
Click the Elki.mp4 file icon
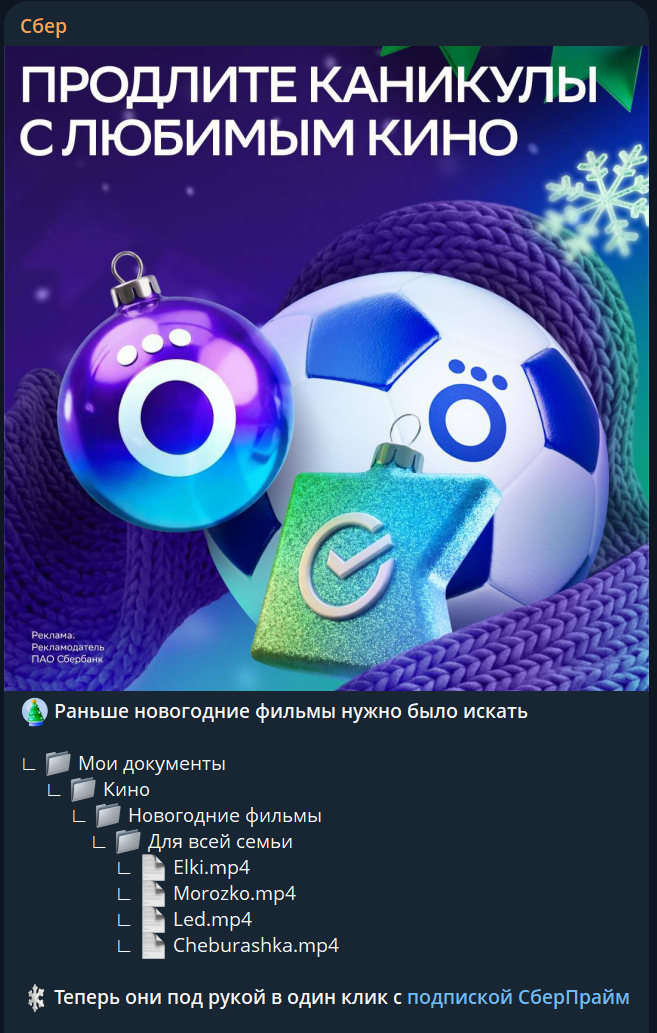click(x=154, y=867)
